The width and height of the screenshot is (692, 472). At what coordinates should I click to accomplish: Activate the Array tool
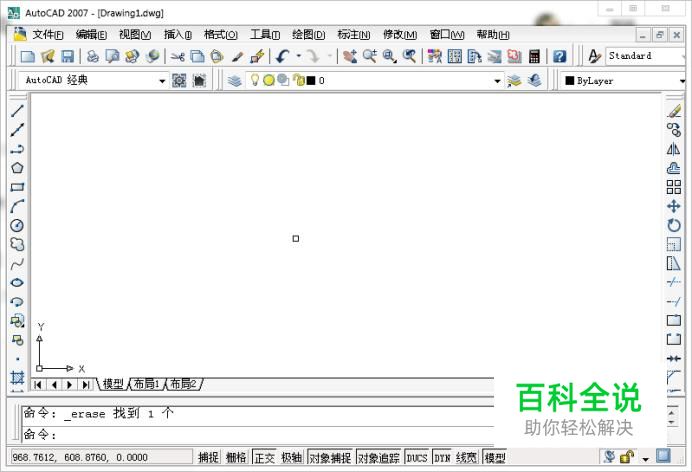pyautogui.click(x=673, y=187)
